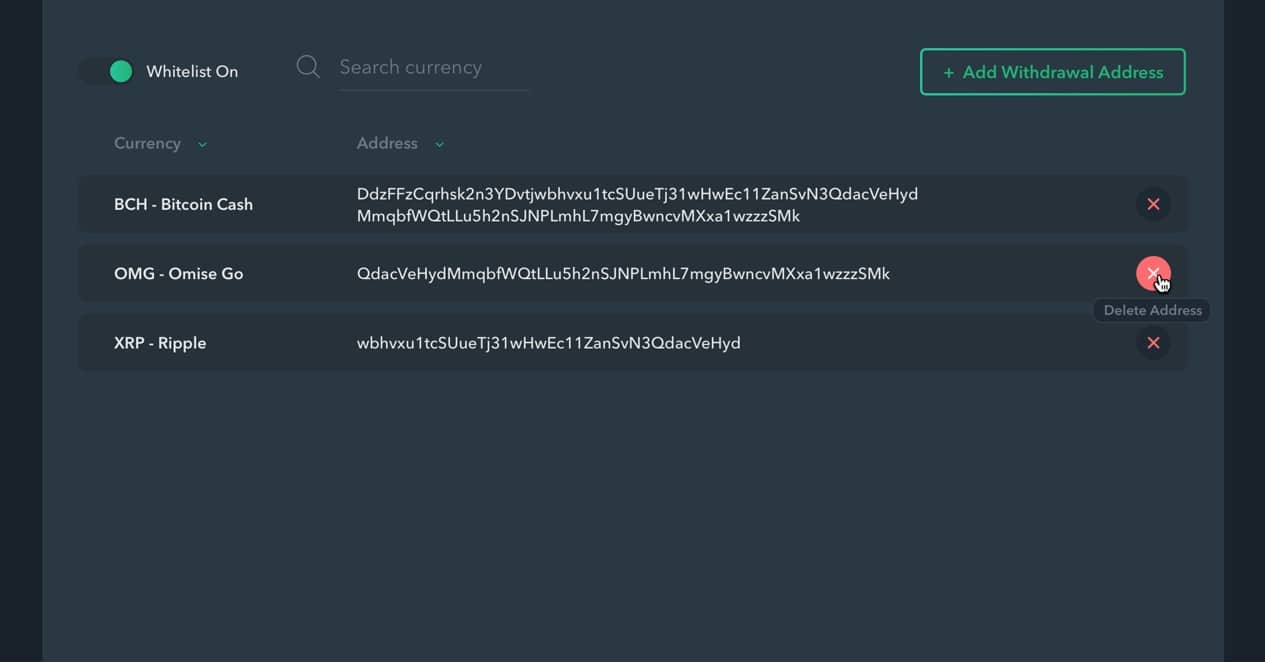This screenshot has height=663, width=1265.
Task: Select the XRP - Ripple currency name
Action: [160, 343]
